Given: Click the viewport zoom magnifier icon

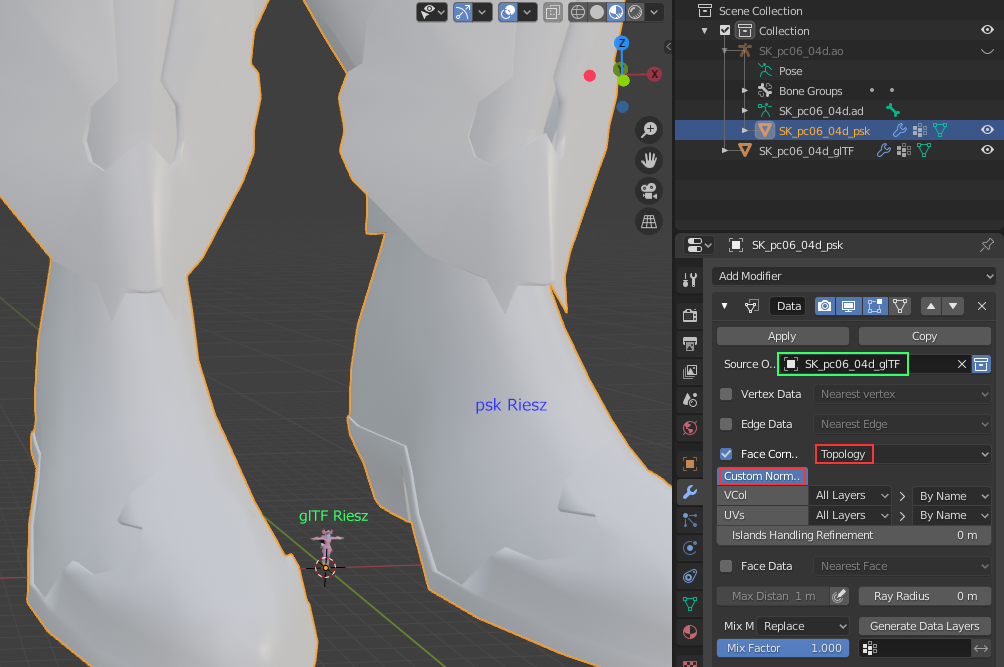Looking at the screenshot, I should (649, 130).
